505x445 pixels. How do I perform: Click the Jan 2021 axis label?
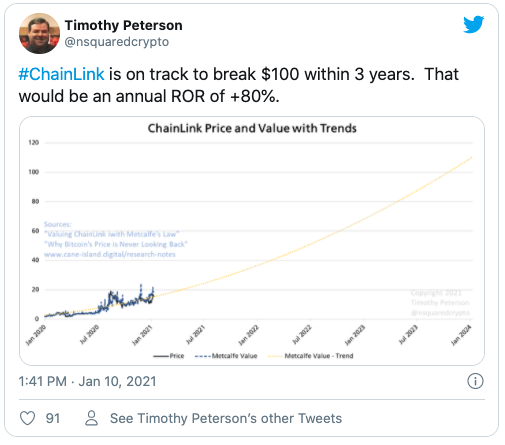[142, 335]
